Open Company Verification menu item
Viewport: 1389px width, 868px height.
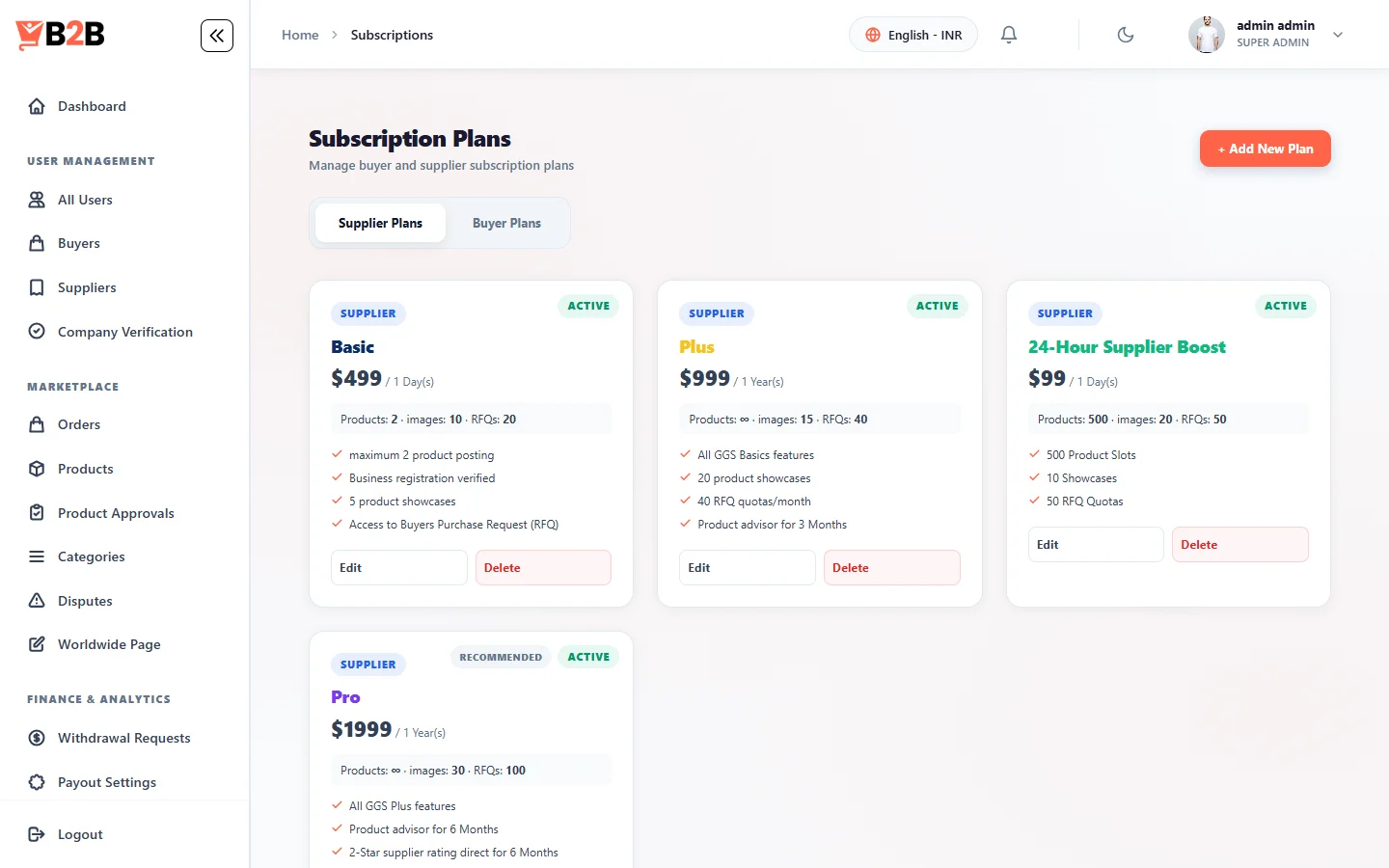click(x=124, y=332)
